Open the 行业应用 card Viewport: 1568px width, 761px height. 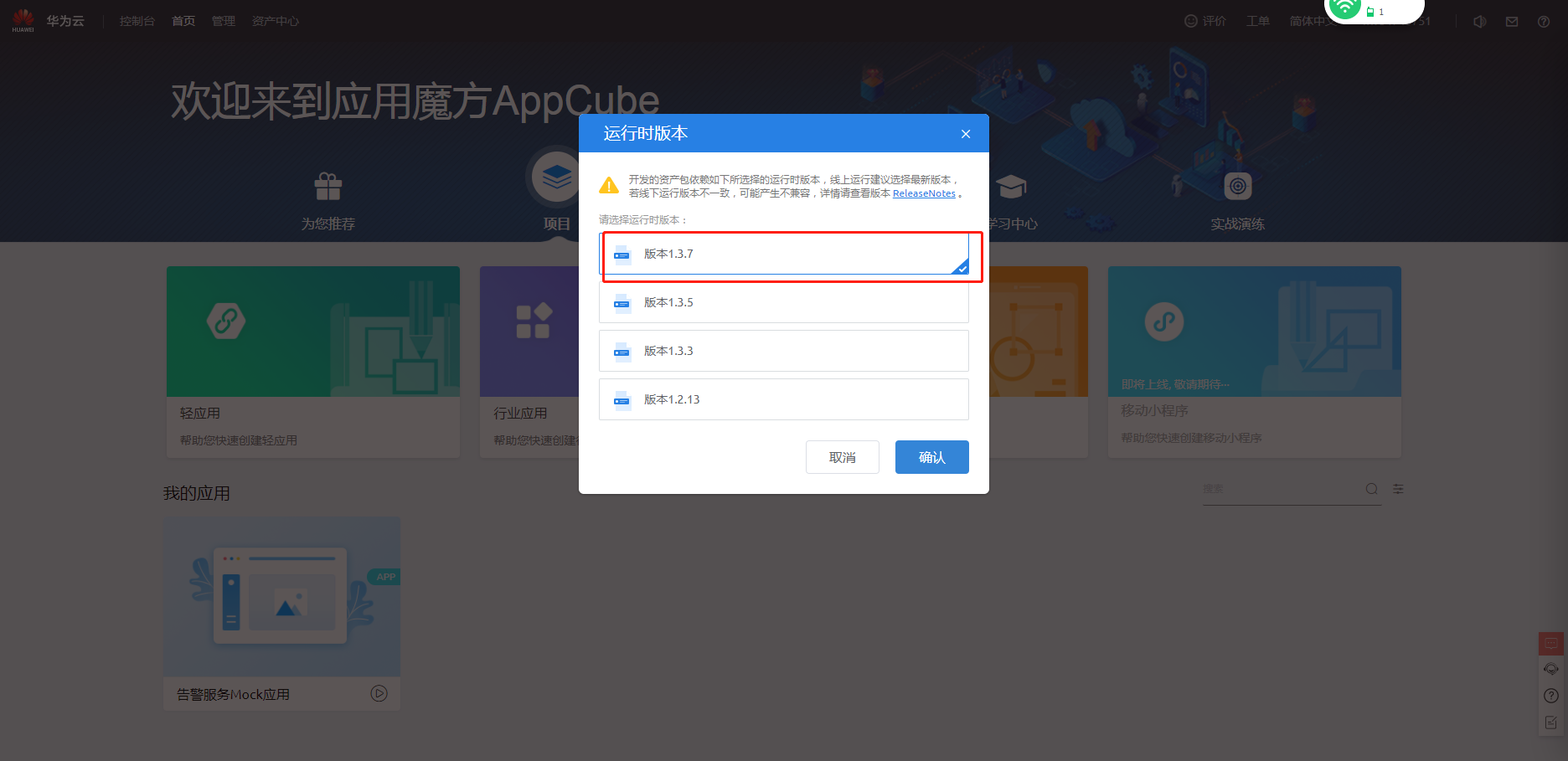(x=529, y=362)
